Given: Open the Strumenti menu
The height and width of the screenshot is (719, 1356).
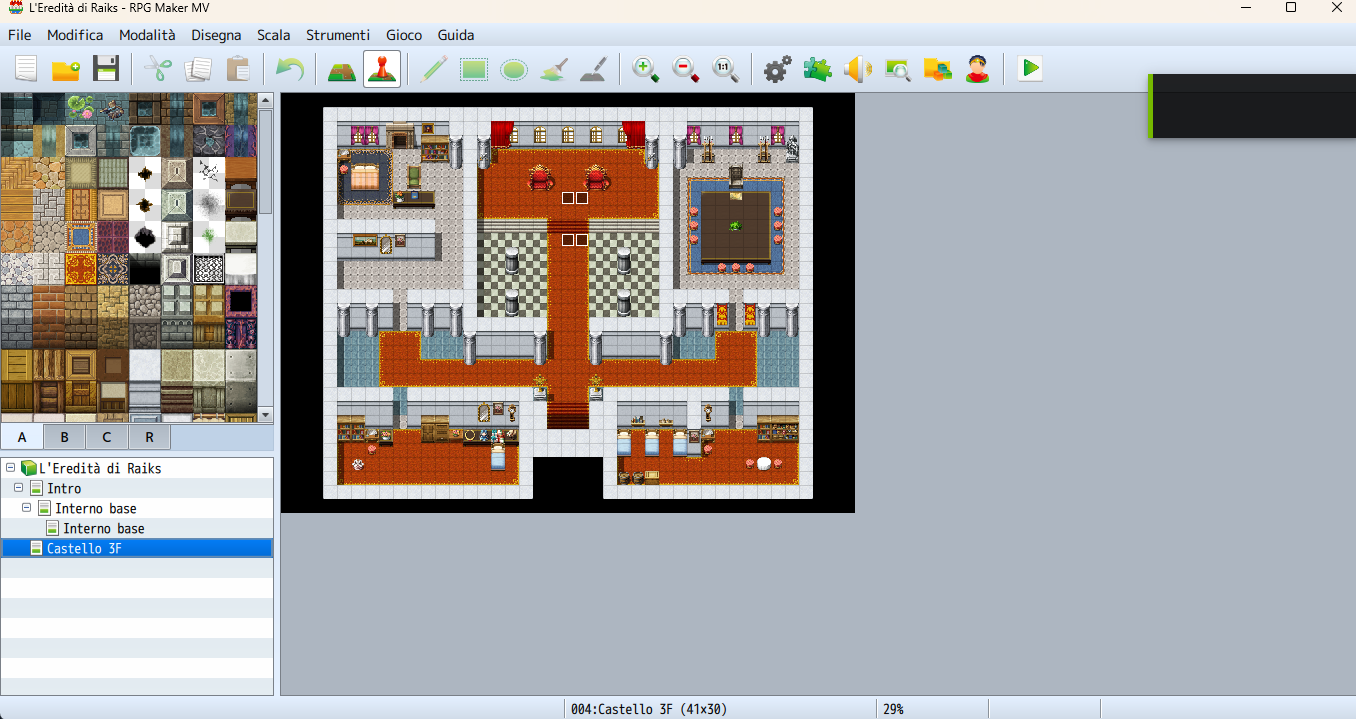Looking at the screenshot, I should [x=338, y=34].
